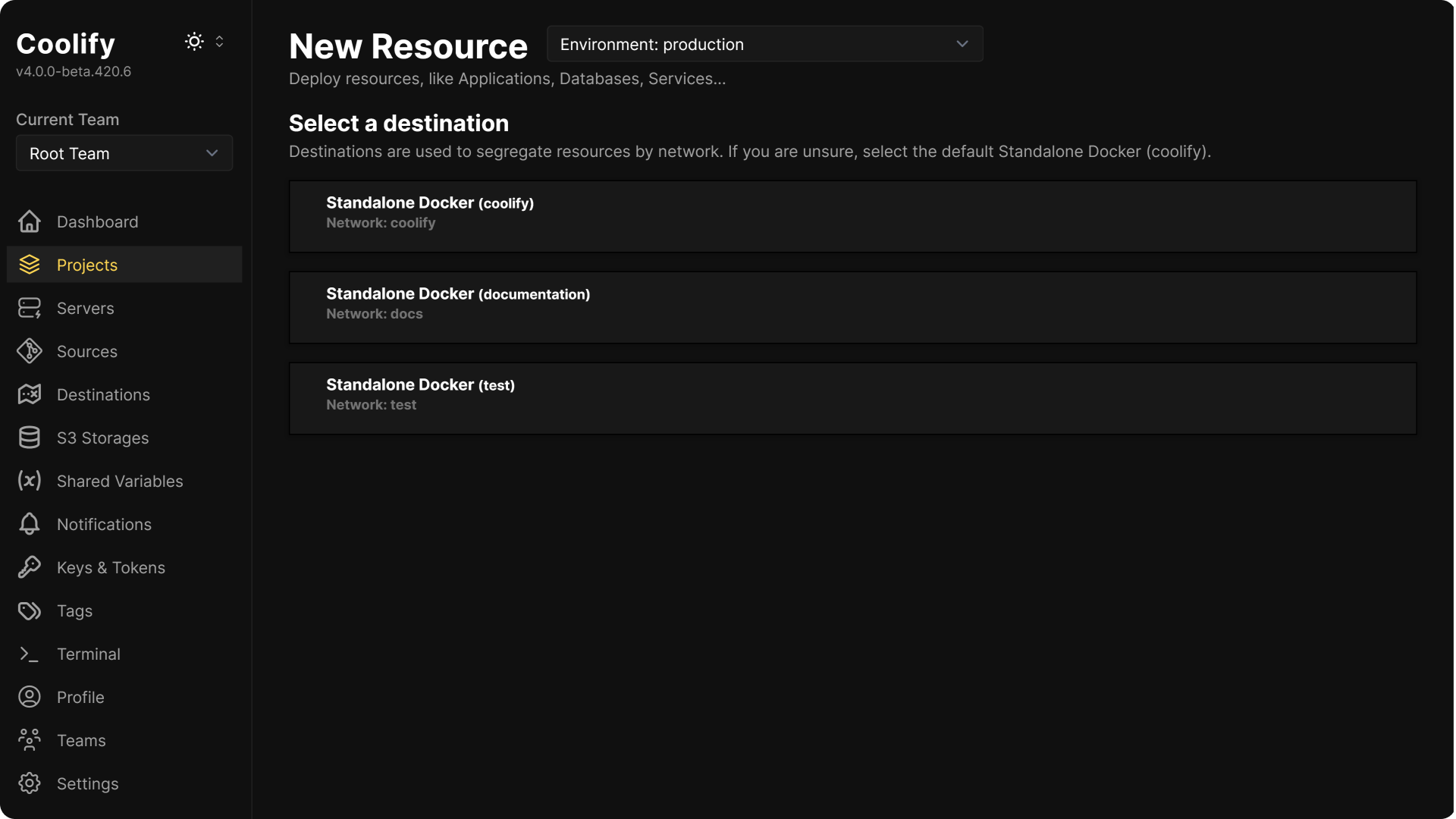This screenshot has height=819, width=1456.
Task: Open the Root Team dropdown
Action: [x=124, y=153]
